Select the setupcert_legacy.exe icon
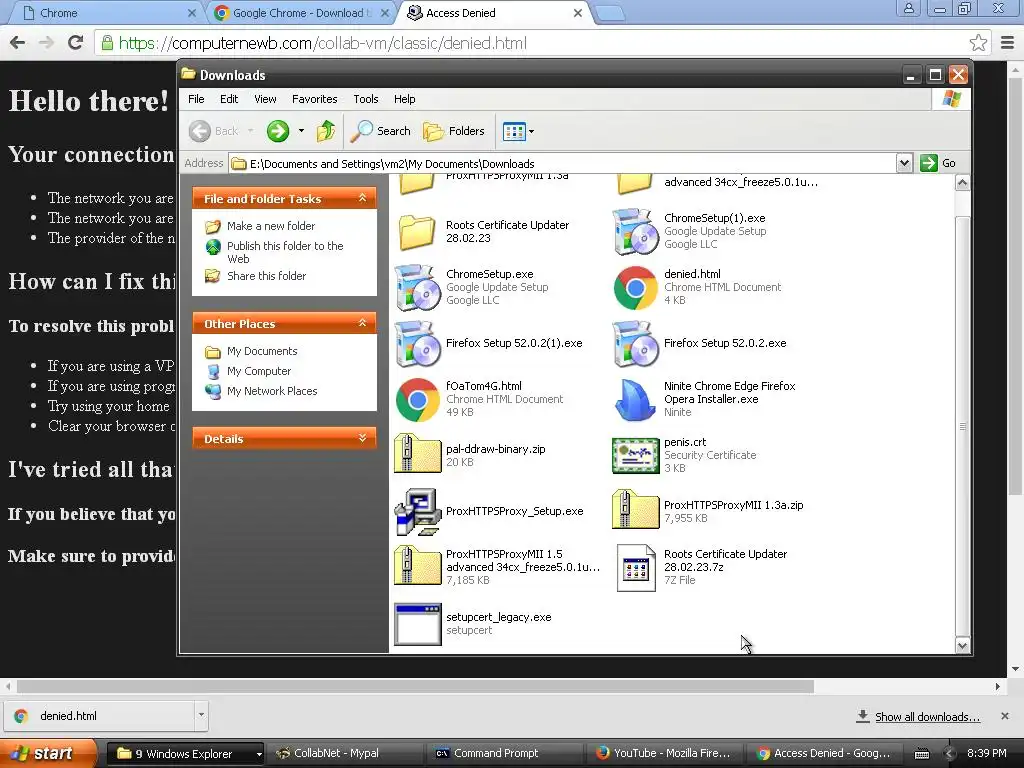 pos(417,624)
